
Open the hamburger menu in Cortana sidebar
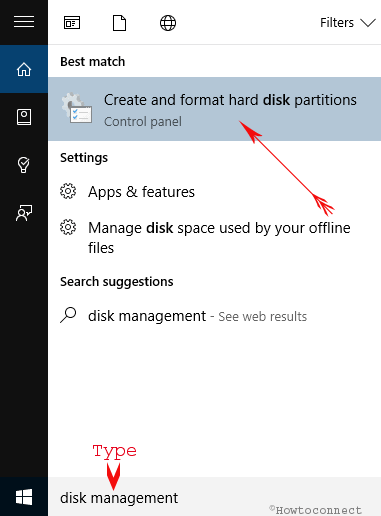[x=24, y=22]
